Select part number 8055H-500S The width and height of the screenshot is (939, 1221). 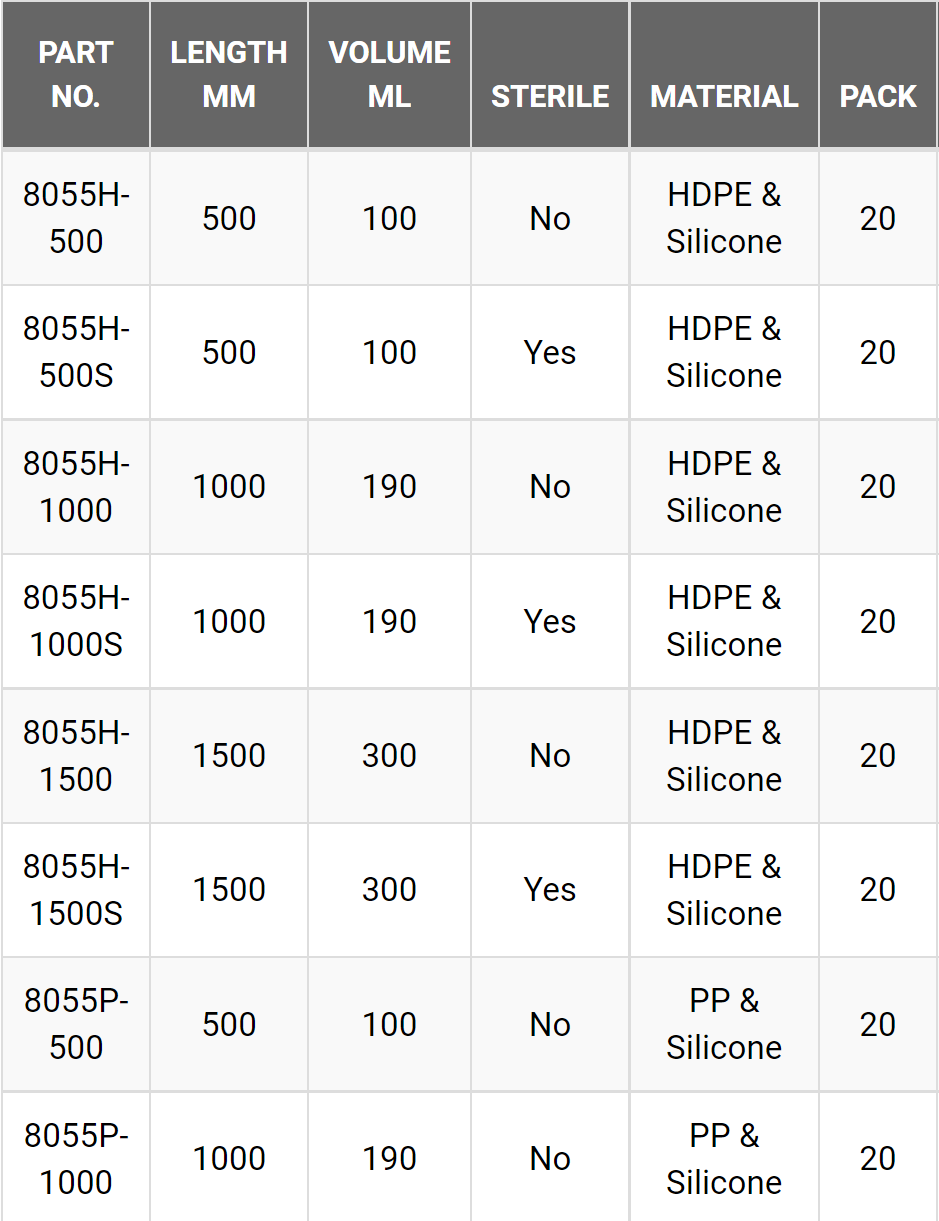tap(76, 352)
